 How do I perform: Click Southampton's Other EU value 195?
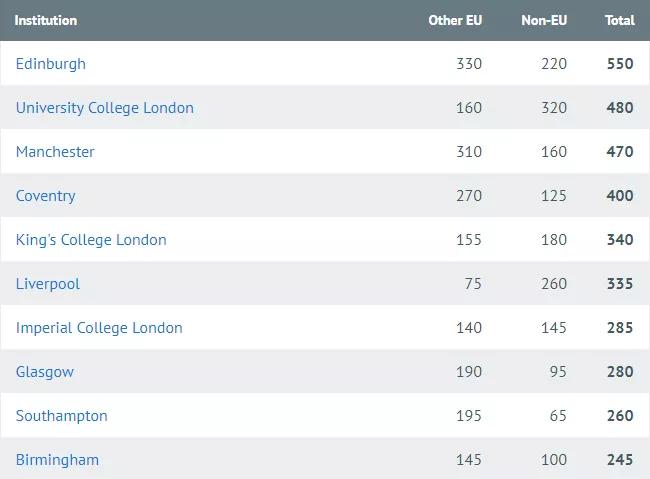click(468, 416)
